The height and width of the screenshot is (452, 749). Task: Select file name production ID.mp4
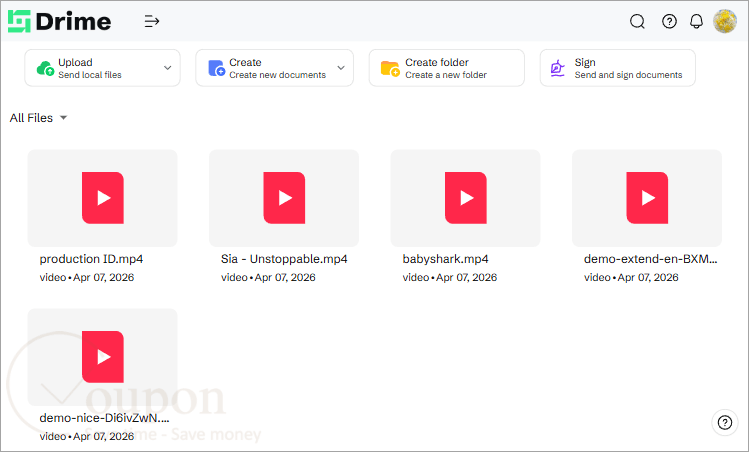tap(91, 259)
